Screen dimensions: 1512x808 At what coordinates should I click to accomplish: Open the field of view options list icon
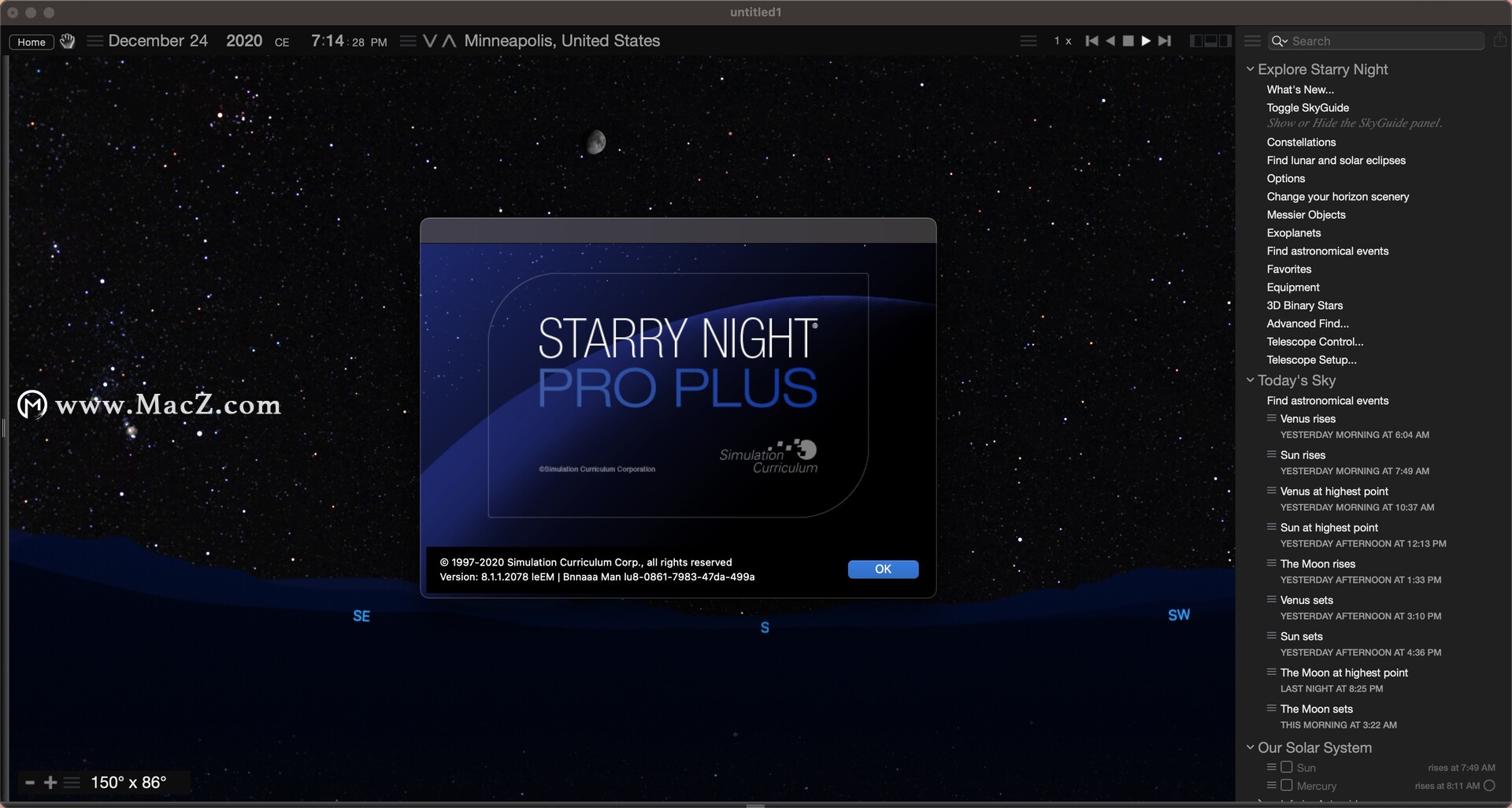coord(72,782)
